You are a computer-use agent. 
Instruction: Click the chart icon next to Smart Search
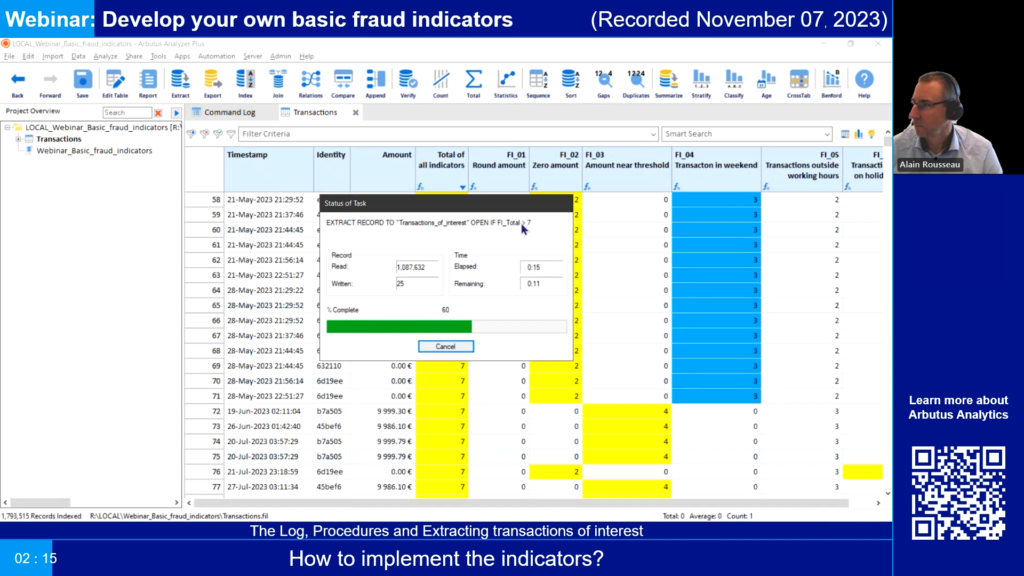858,134
